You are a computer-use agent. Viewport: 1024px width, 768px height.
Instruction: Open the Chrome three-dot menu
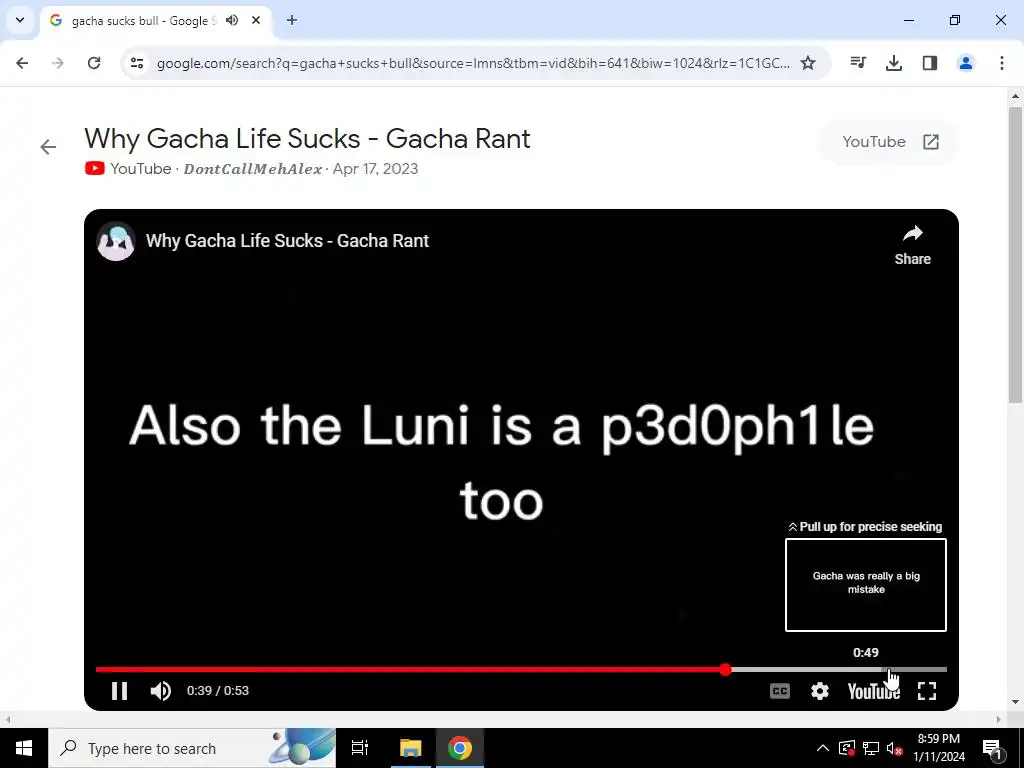[1002, 63]
